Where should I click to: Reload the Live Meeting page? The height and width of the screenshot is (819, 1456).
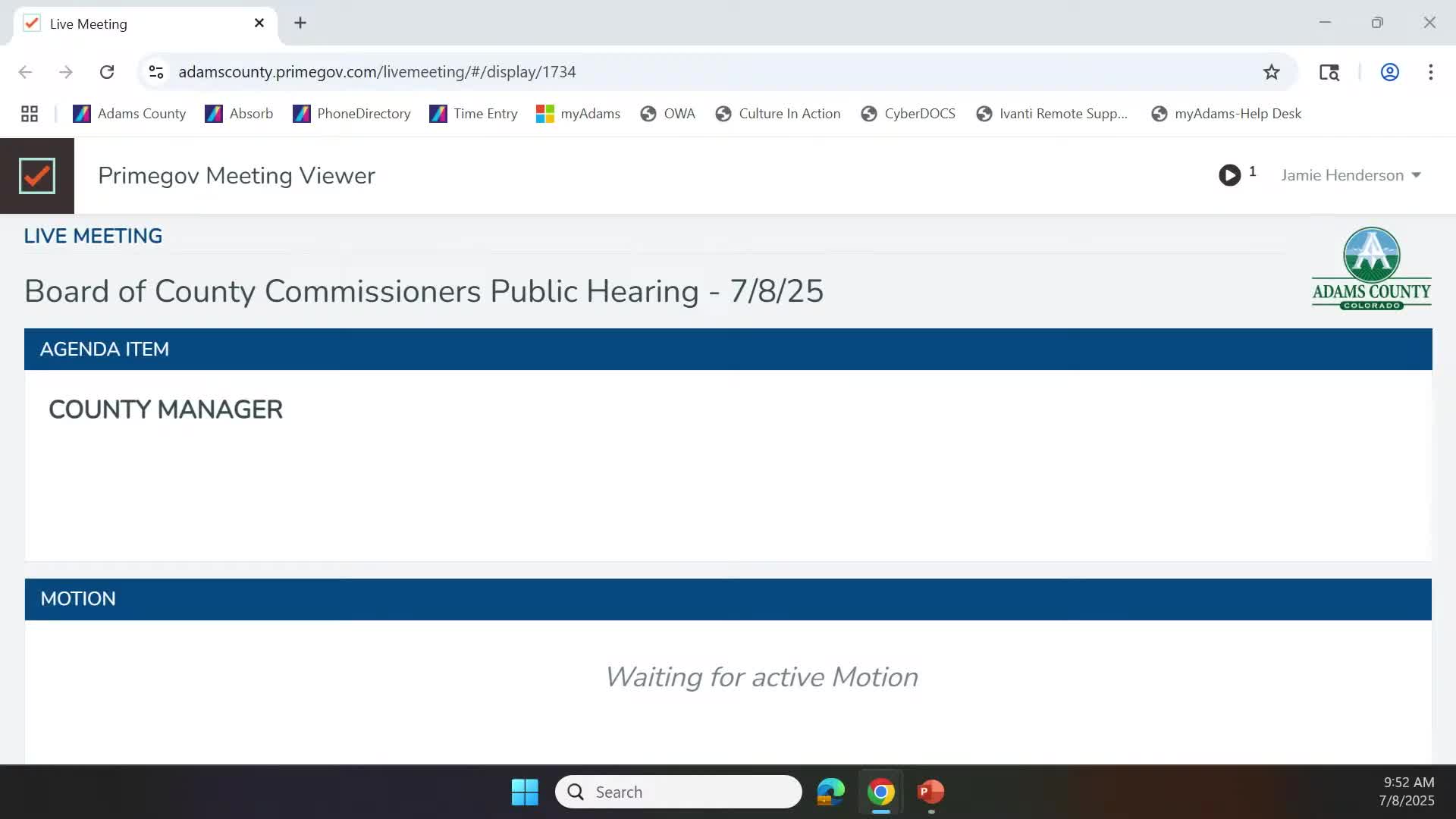point(107,72)
